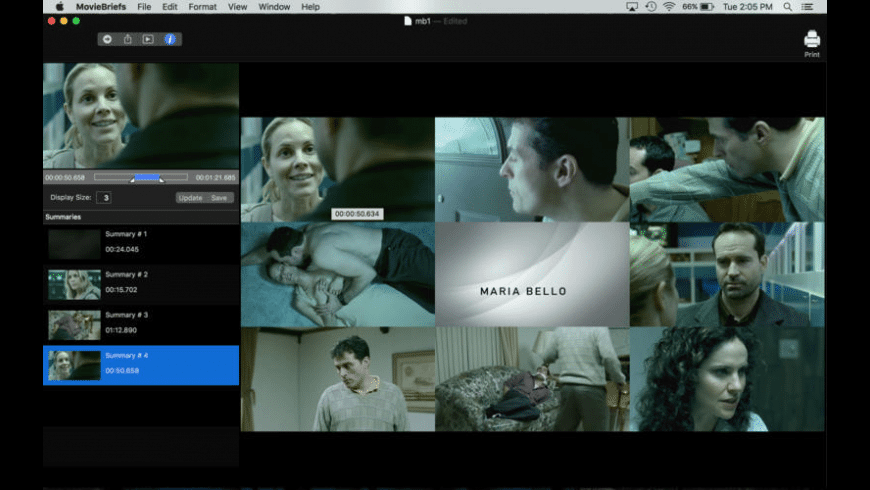This screenshot has height=490, width=870.
Task: Click the left handle of the range slider
Action: point(133,179)
